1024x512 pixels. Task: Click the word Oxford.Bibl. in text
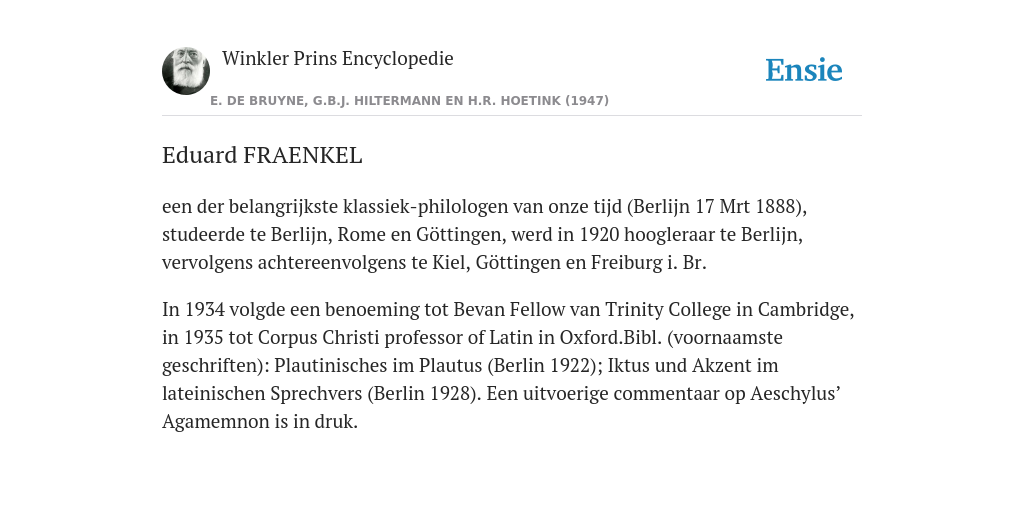coord(611,338)
